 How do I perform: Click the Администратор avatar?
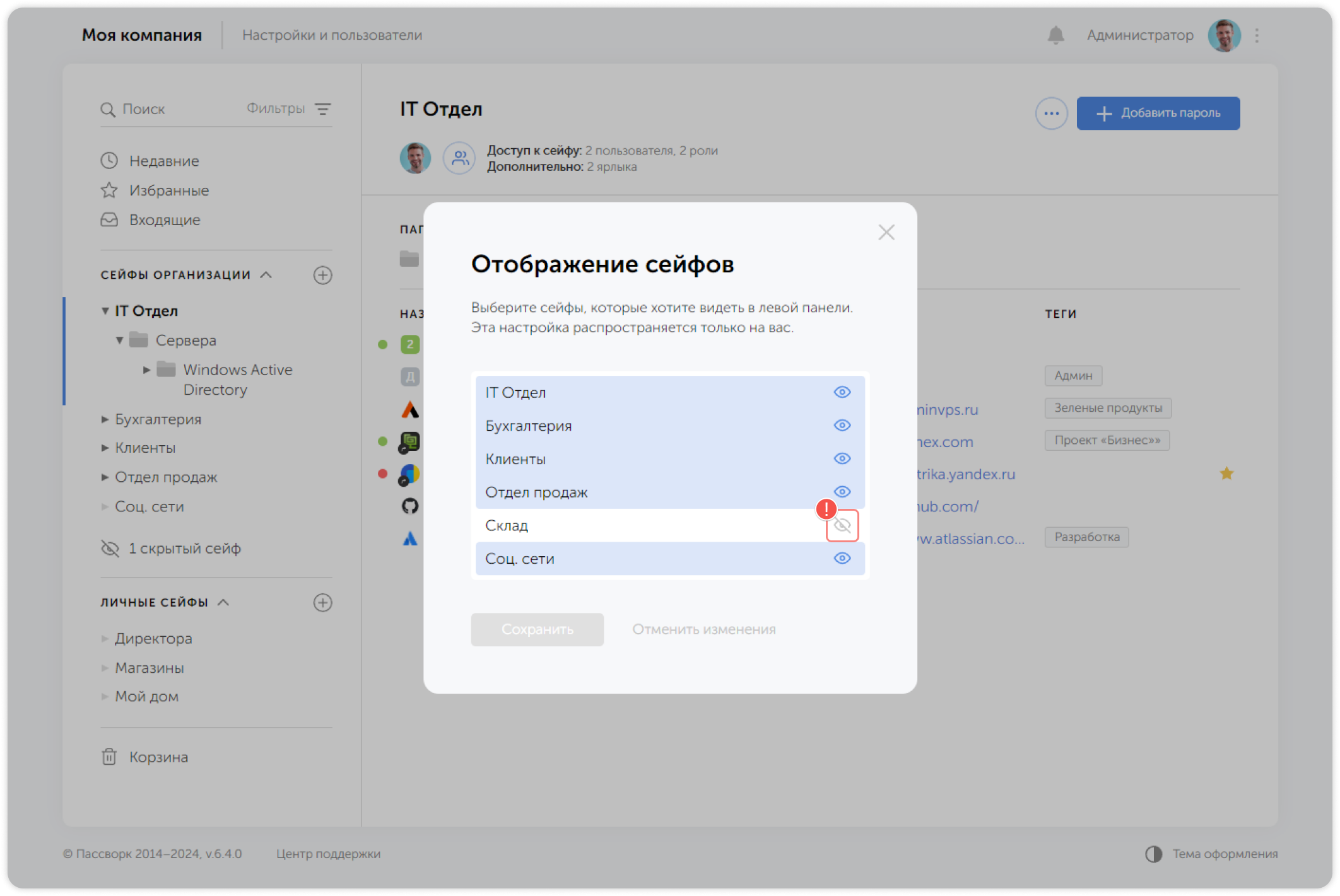(1223, 35)
